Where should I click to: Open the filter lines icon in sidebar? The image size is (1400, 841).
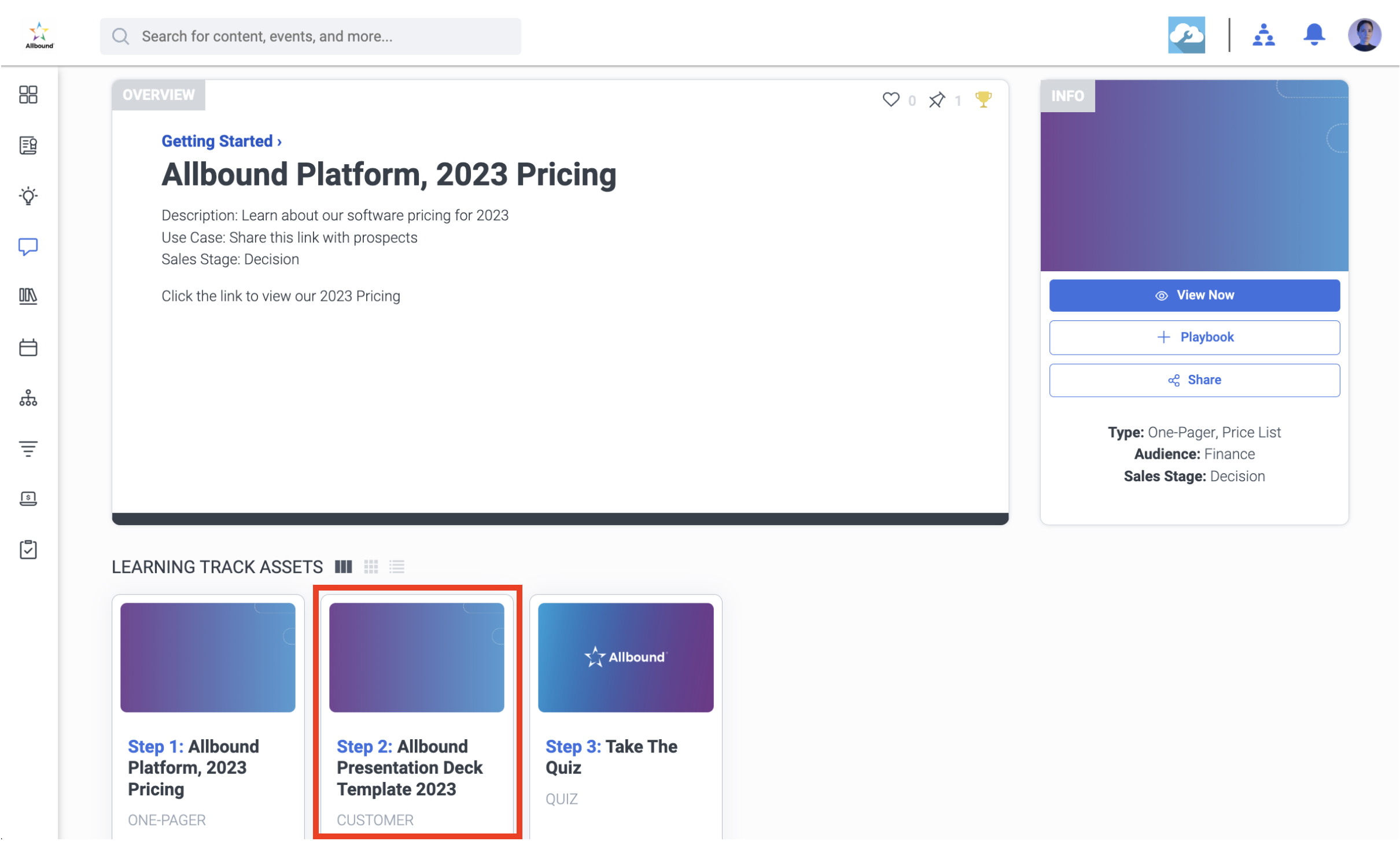[x=28, y=449]
